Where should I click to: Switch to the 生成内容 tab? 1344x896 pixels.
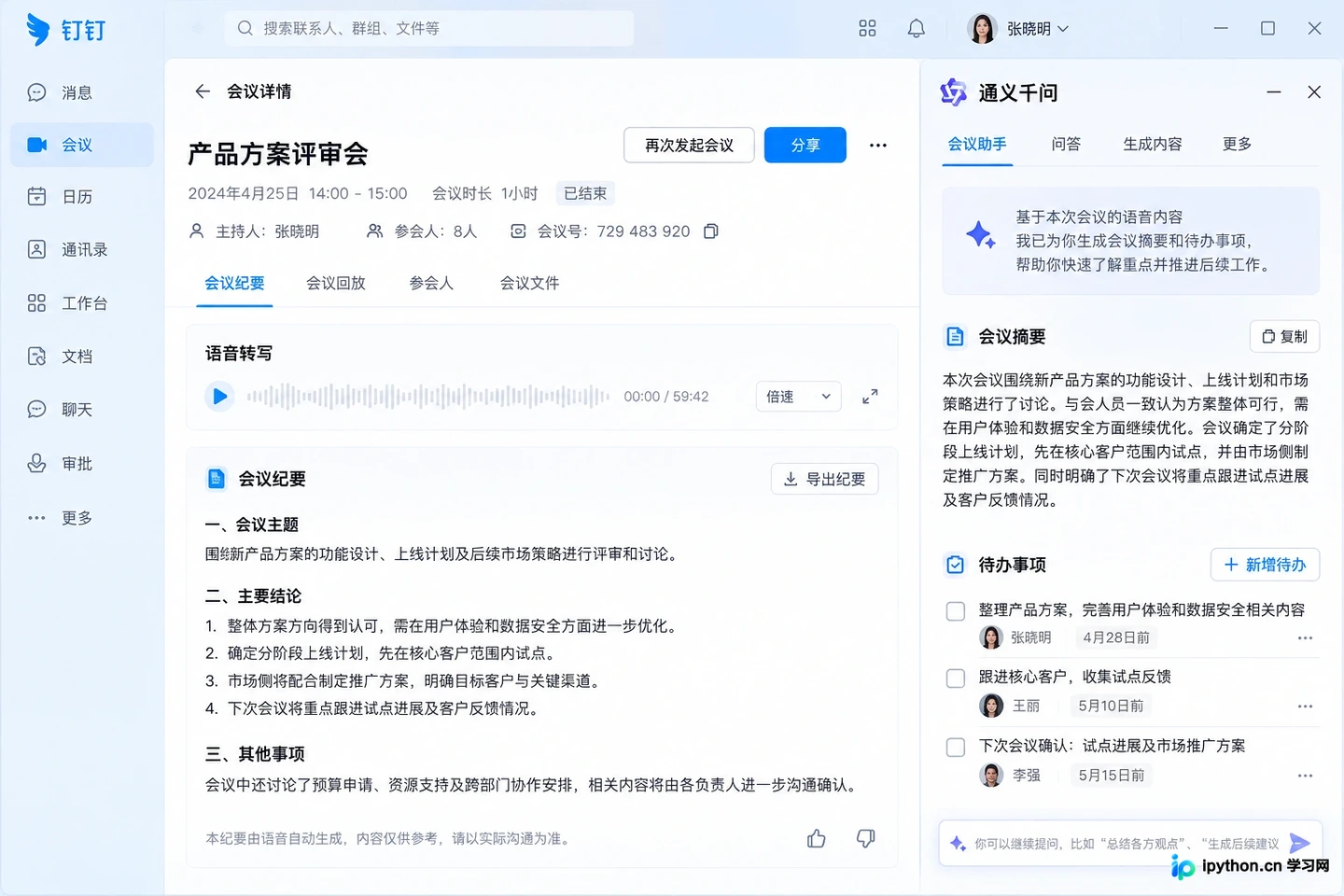point(1153,144)
